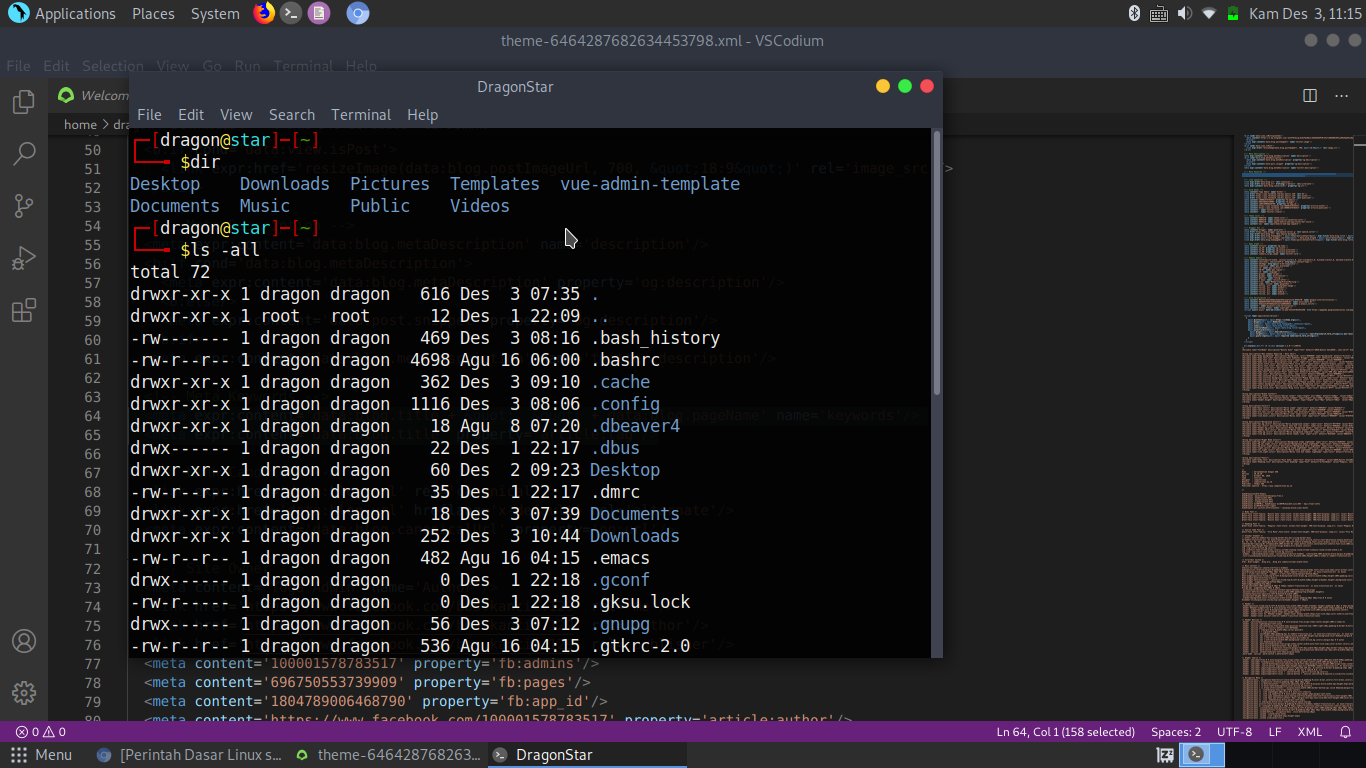
Task: Open the Wi-Fi network tray icon
Action: pos(1209,13)
